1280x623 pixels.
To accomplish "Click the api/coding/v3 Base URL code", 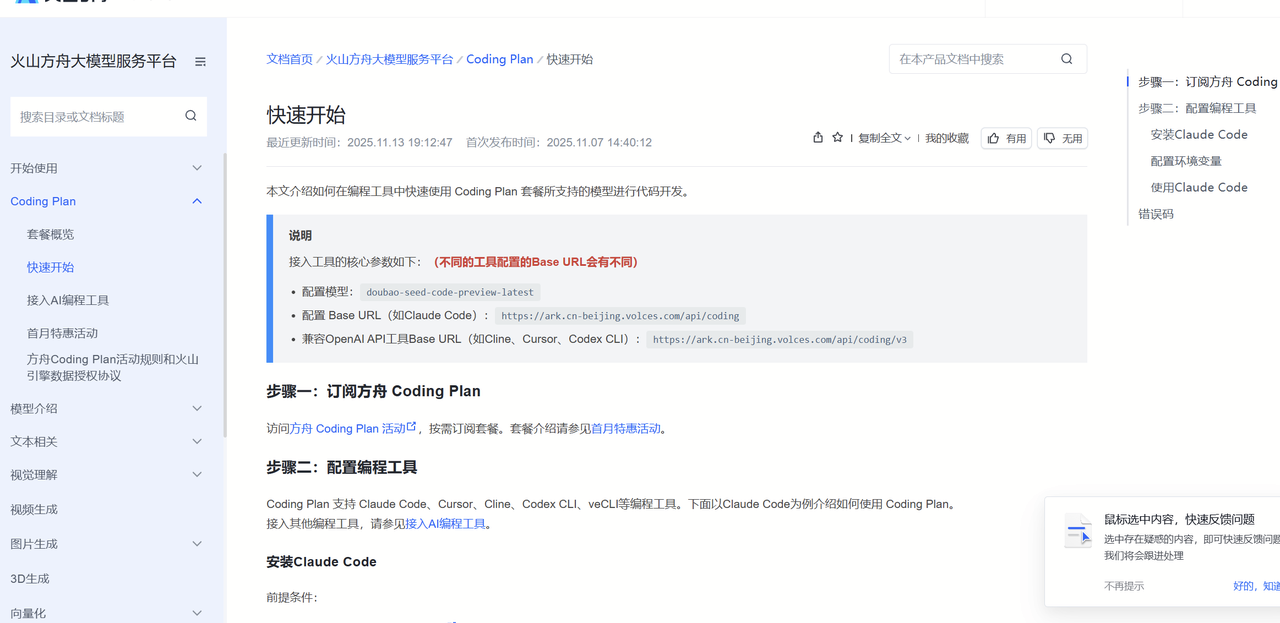I will pyautogui.click(x=780, y=339).
